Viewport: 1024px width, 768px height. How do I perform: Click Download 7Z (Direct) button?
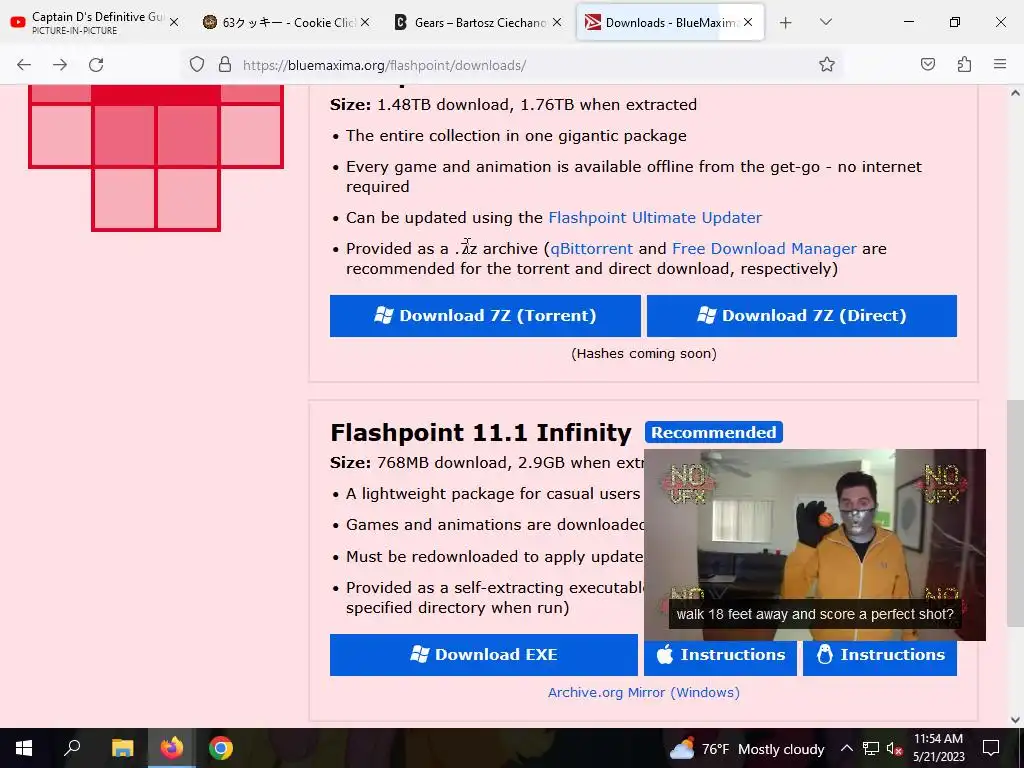(x=802, y=316)
